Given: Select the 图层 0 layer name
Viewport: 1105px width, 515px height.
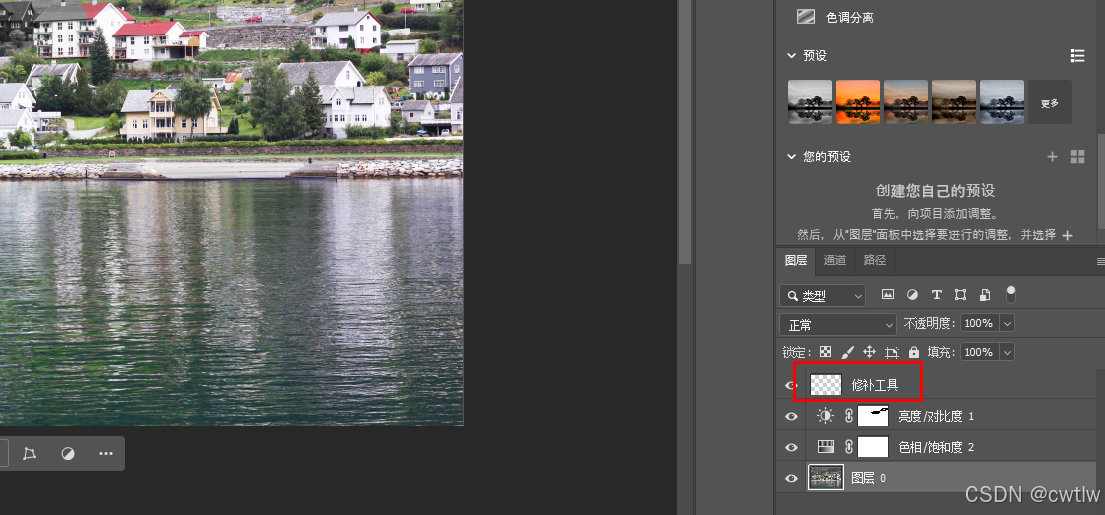Looking at the screenshot, I should click(x=869, y=478).
